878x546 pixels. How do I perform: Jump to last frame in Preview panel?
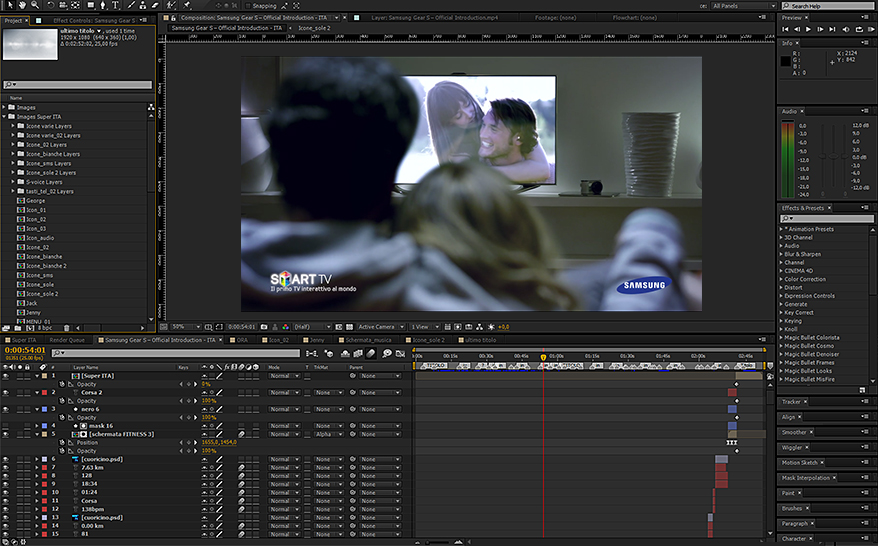[x=832, y=29]
